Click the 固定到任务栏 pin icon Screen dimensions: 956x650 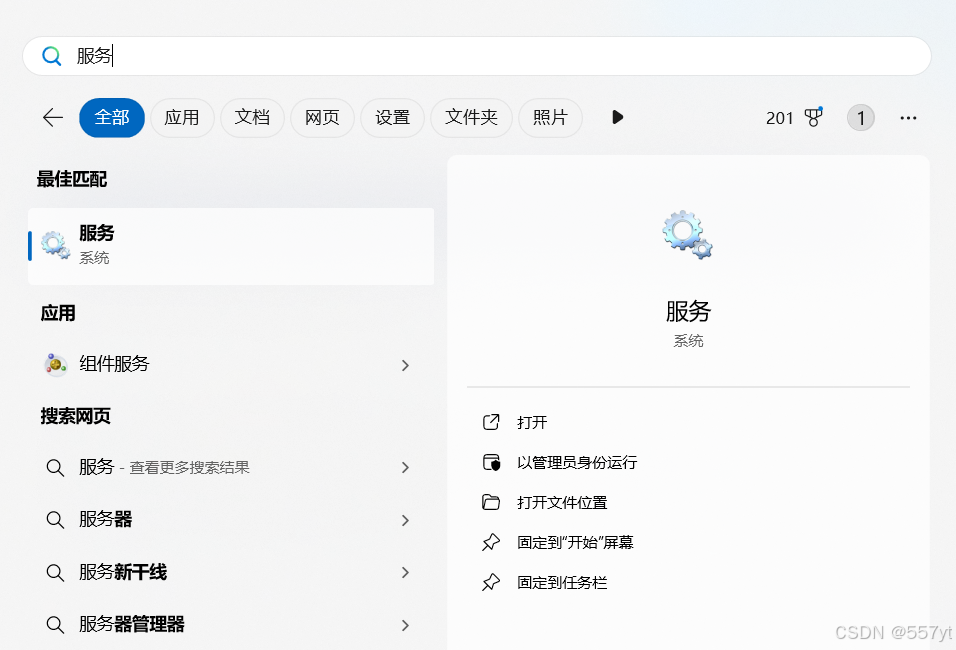pyautogui.click(x=491, y=582)
